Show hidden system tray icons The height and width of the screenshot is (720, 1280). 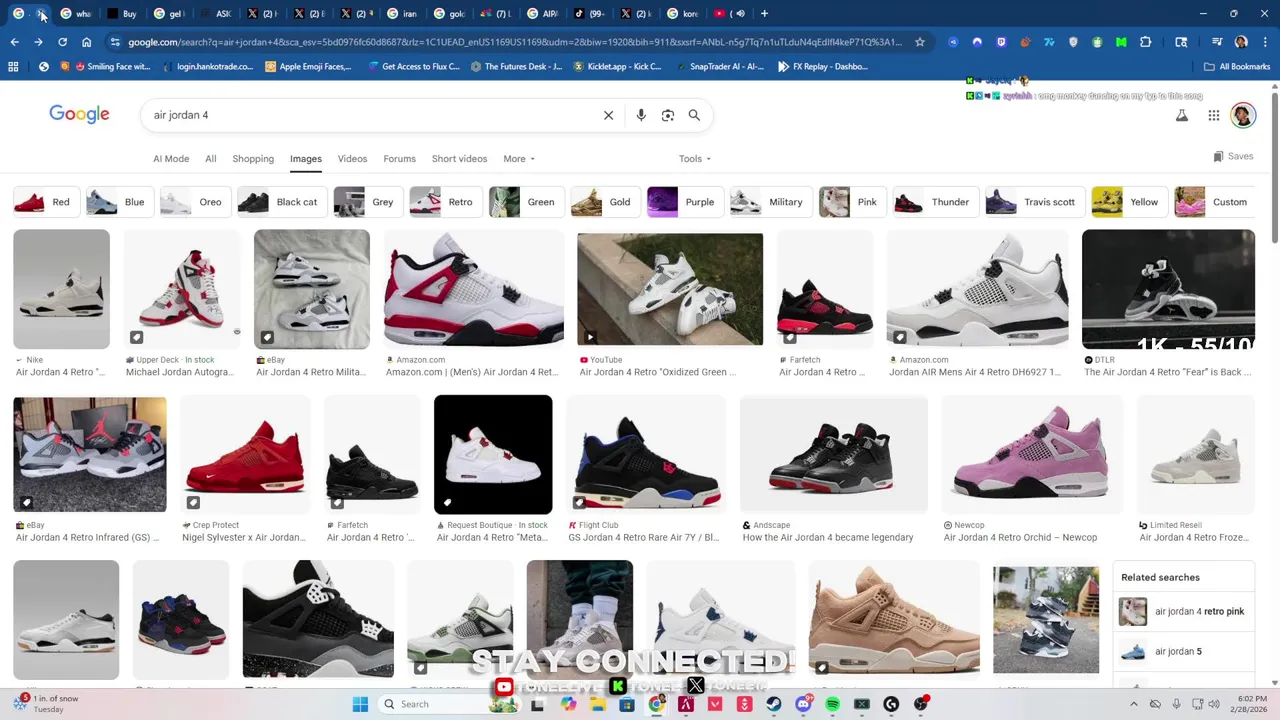click(x=1133, y=704)
